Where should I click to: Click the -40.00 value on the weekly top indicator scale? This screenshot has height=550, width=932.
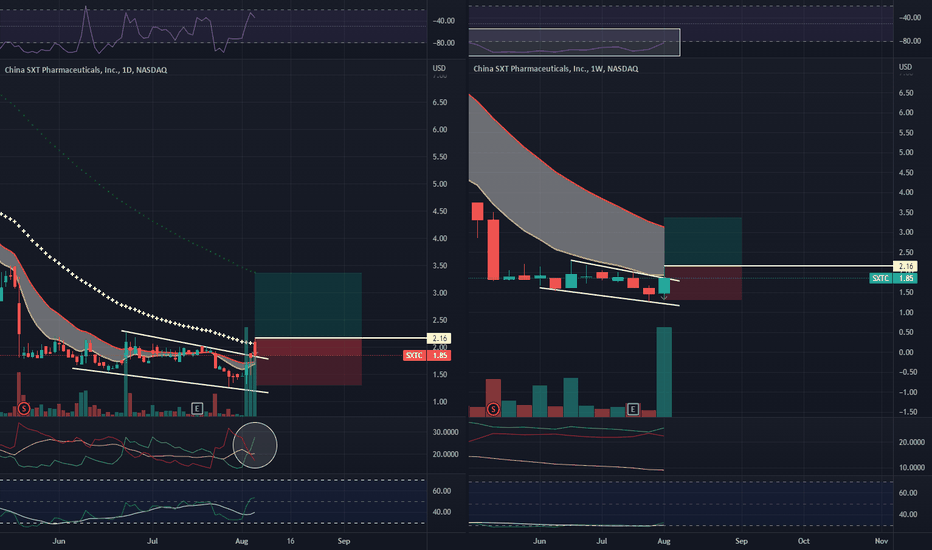tap(909, 18)
